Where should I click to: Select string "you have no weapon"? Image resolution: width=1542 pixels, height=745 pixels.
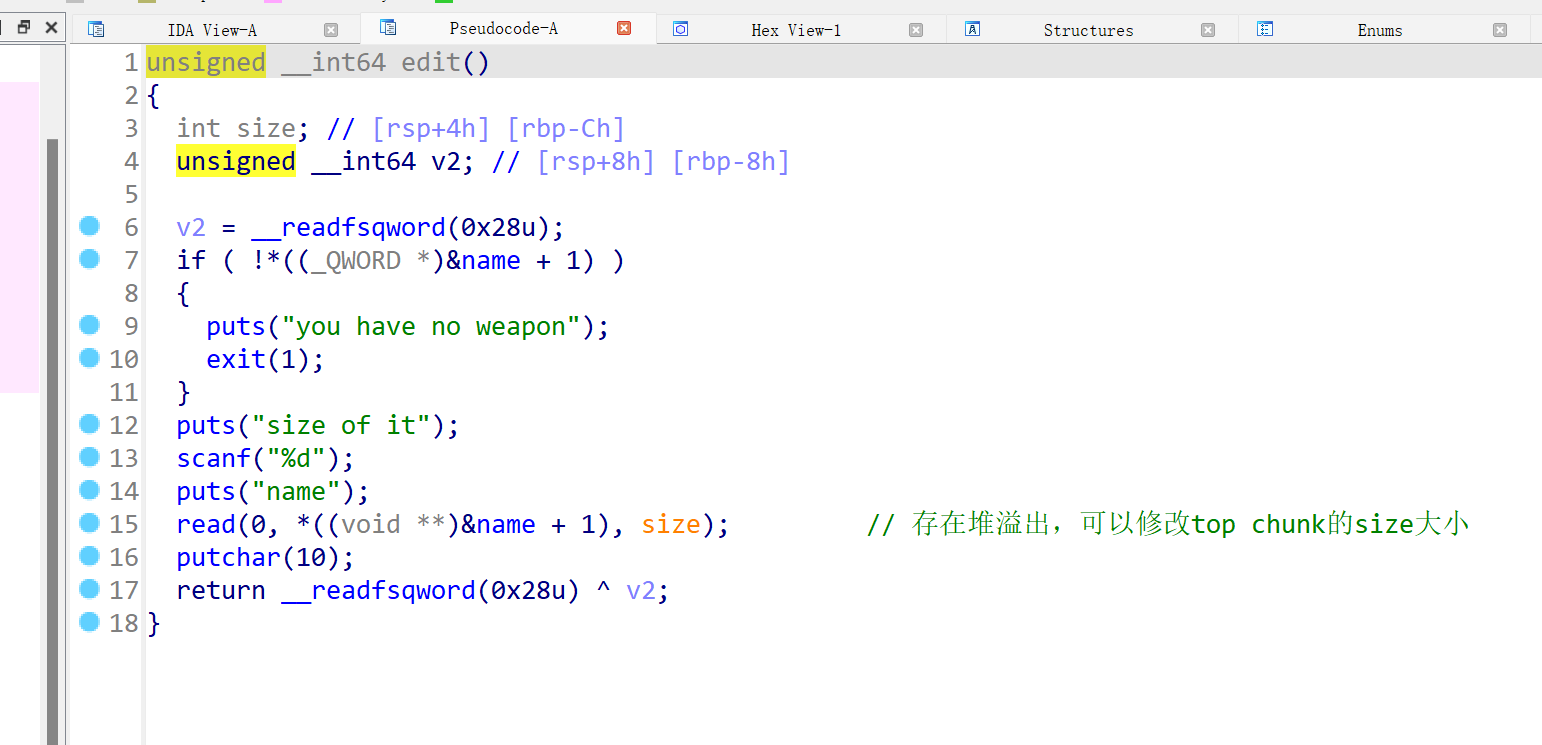point(430,327)
